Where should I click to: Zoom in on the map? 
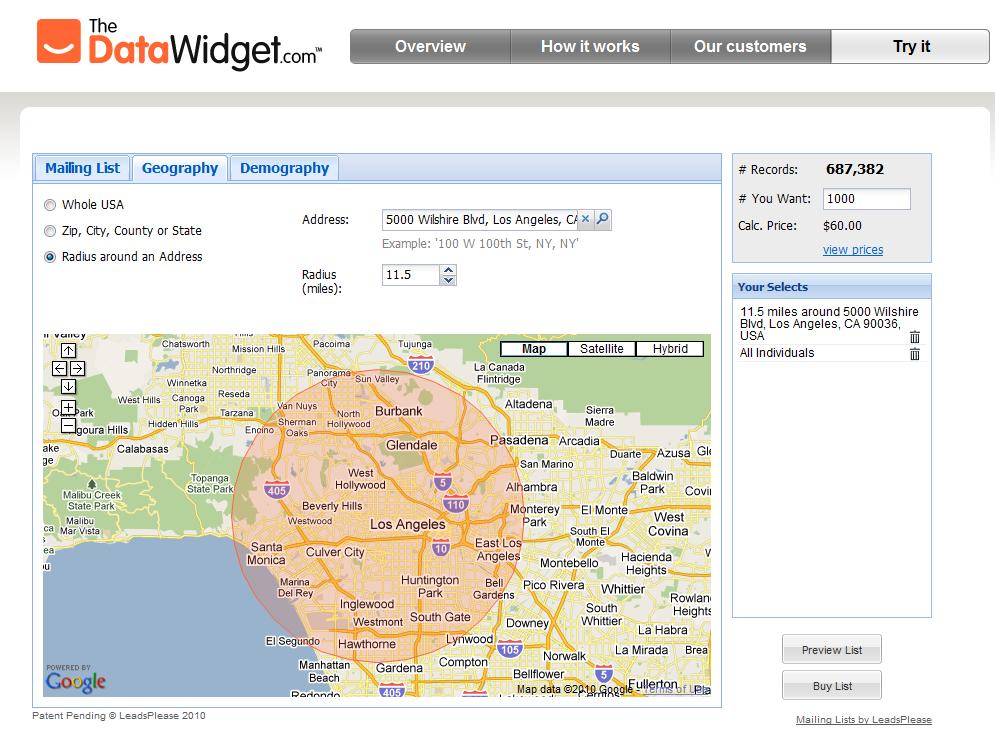[68, 407]
